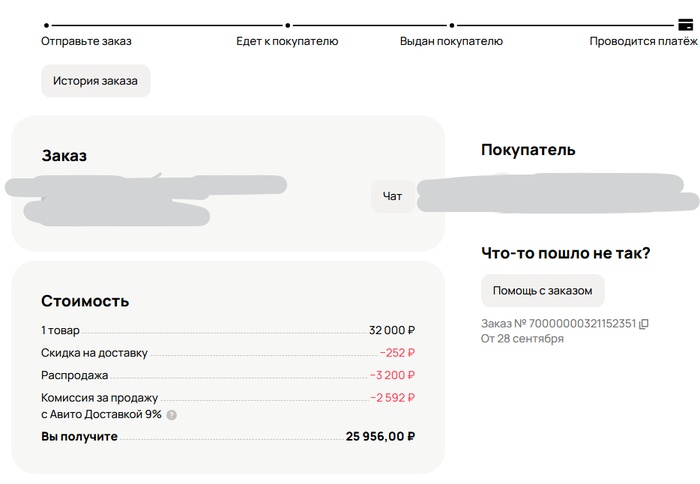Click the Вы получите total amount

point(380,436)
